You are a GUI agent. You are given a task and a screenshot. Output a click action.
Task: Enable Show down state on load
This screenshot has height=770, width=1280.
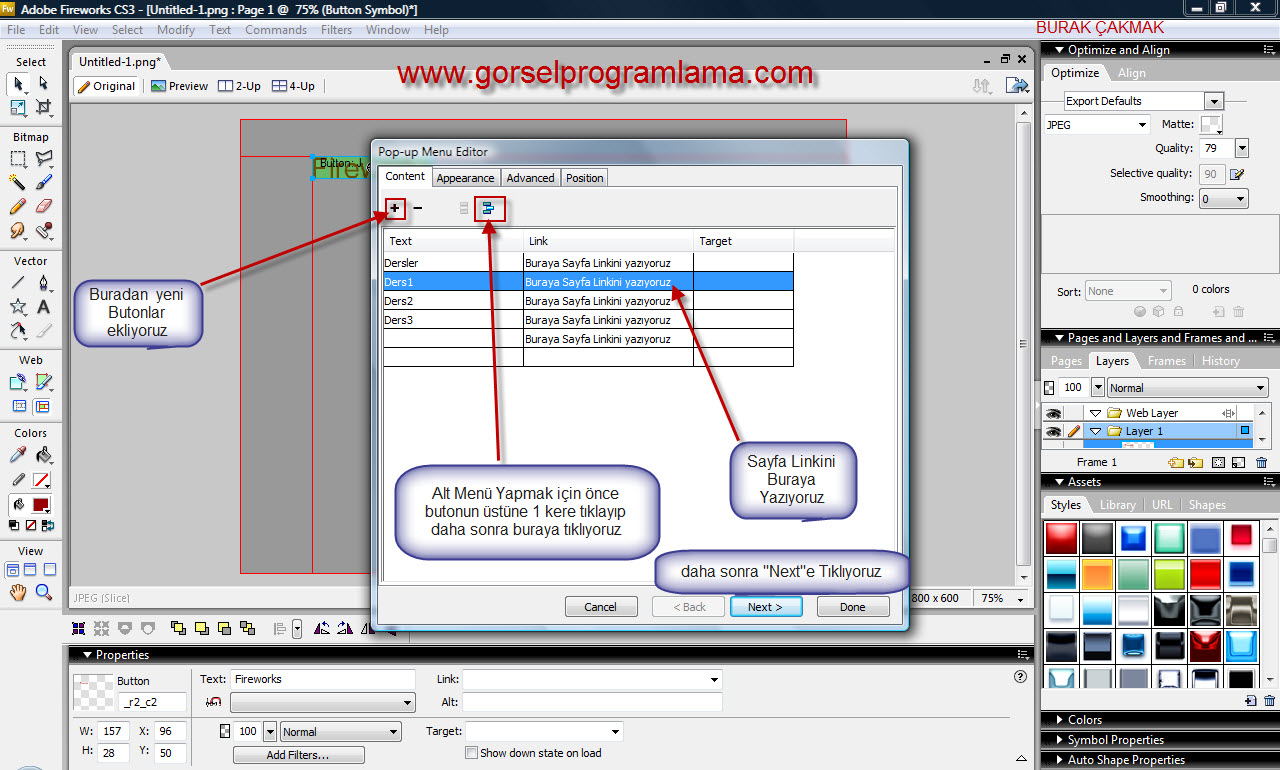pos(472,753)
